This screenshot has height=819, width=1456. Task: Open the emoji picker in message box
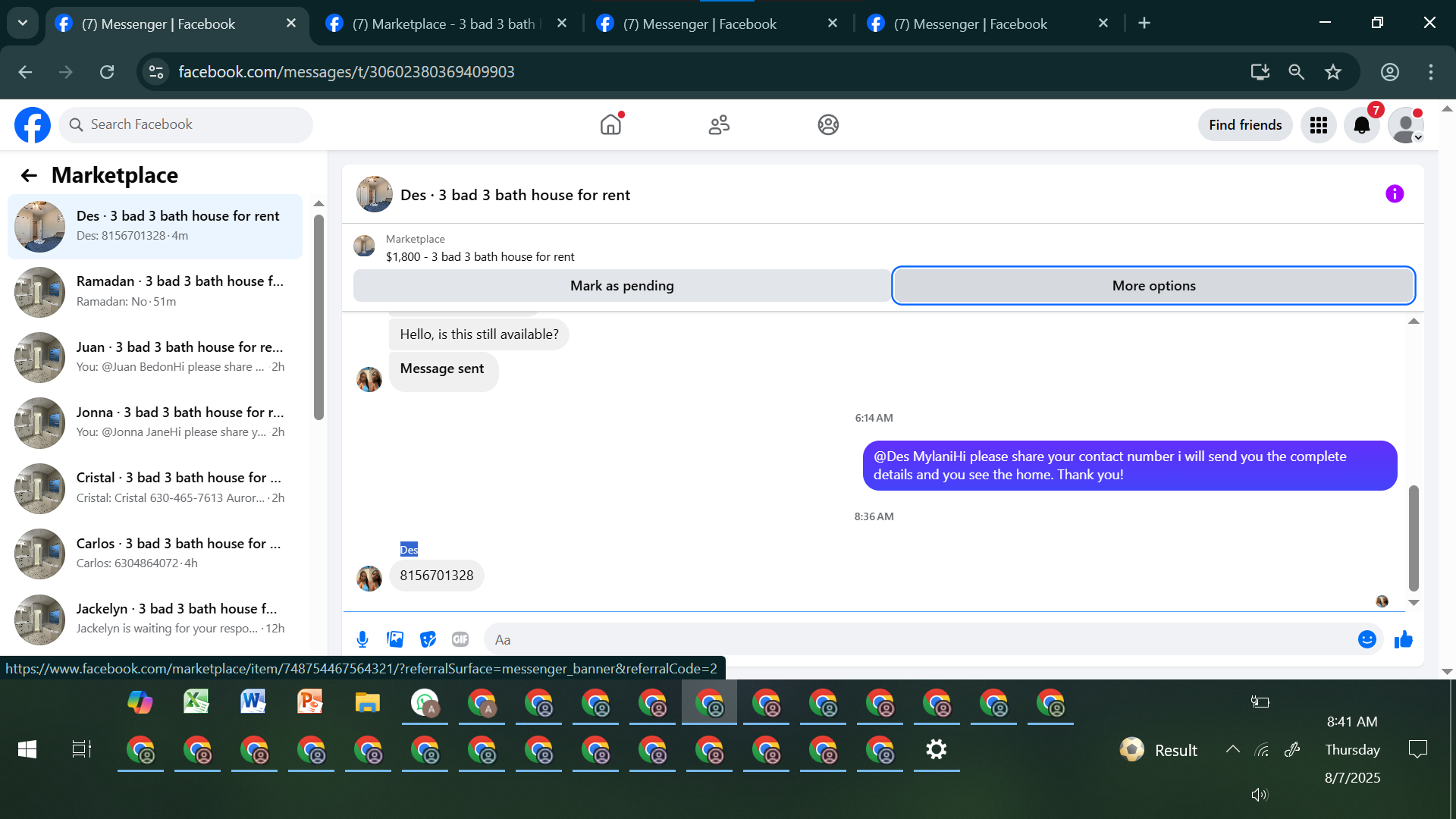tap(1367, 639)
